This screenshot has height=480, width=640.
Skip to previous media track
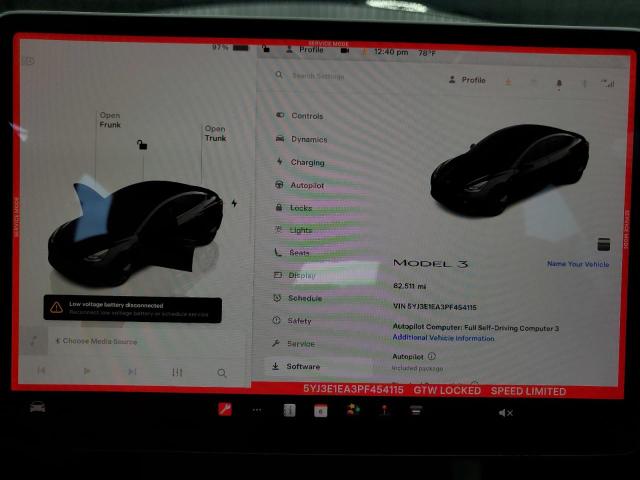pyautogui.click(x=41, y=371)
